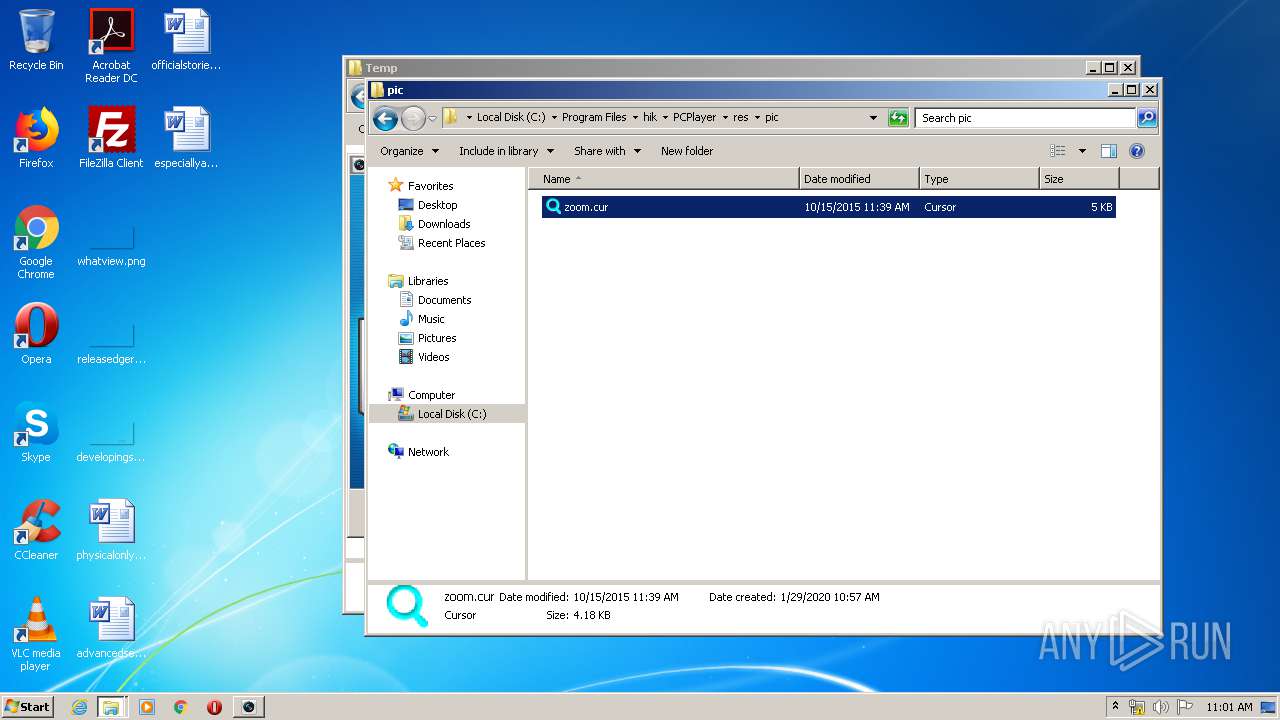Select Downloads in the navigation pane
The height and width of the screenshot is (720, 1280).
point(444,224)
